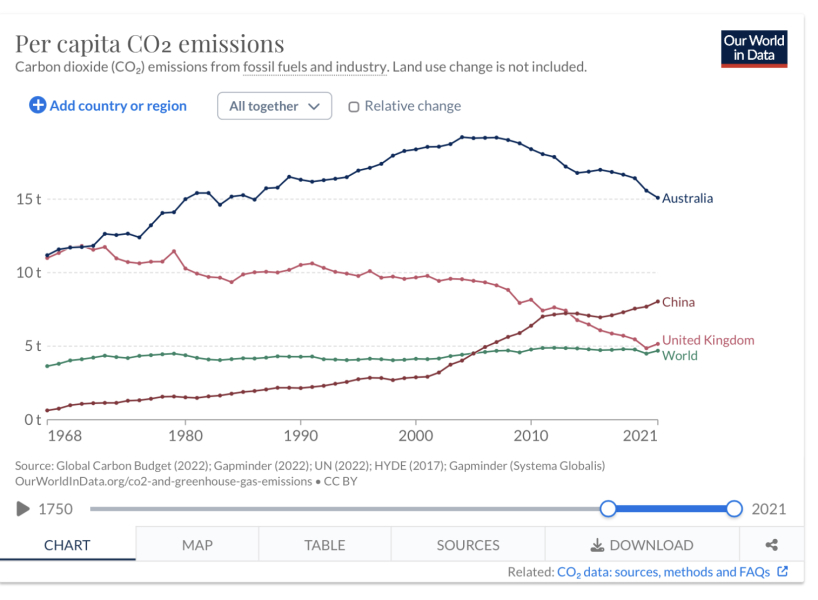Open CO₂ data: sources, methods and FAQs link
This screenshot has width=818, height=600.
click(663, 572)
